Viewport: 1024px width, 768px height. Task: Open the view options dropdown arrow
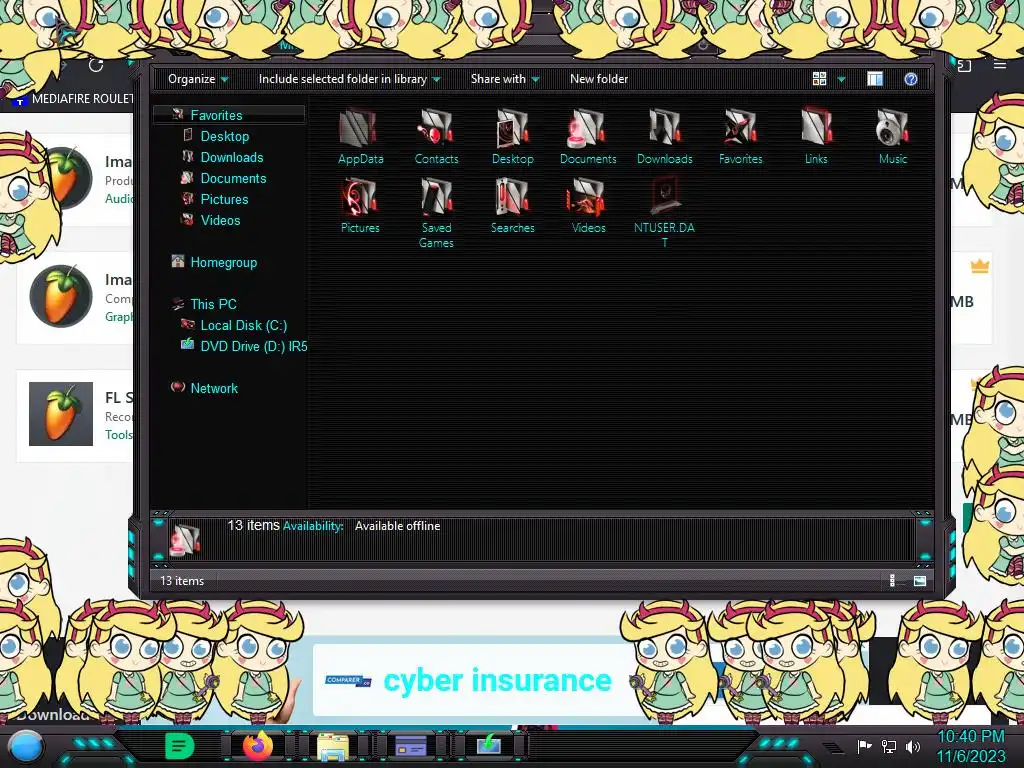[841, 79]
